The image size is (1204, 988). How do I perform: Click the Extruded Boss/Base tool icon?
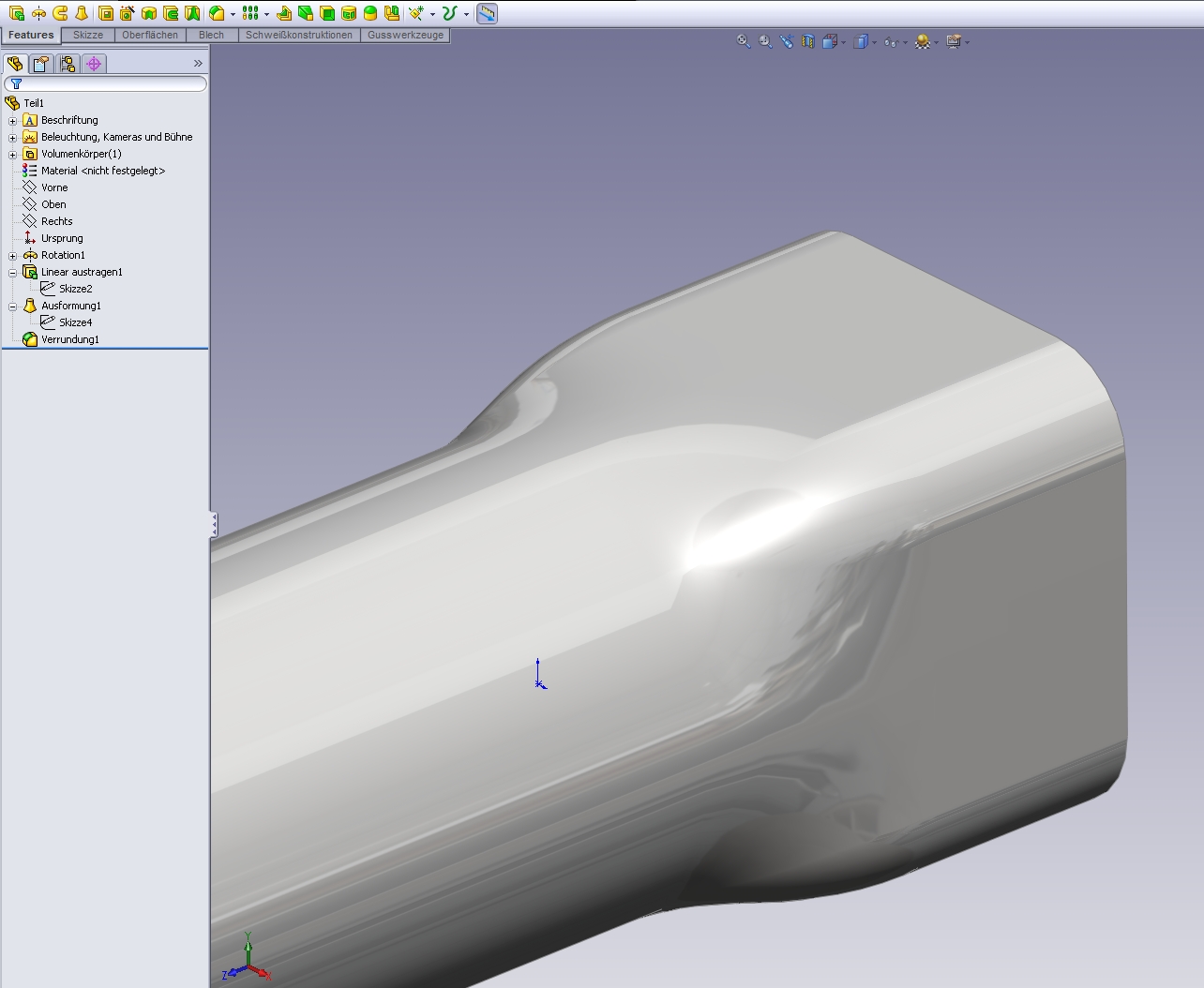(x=17, y=13)
